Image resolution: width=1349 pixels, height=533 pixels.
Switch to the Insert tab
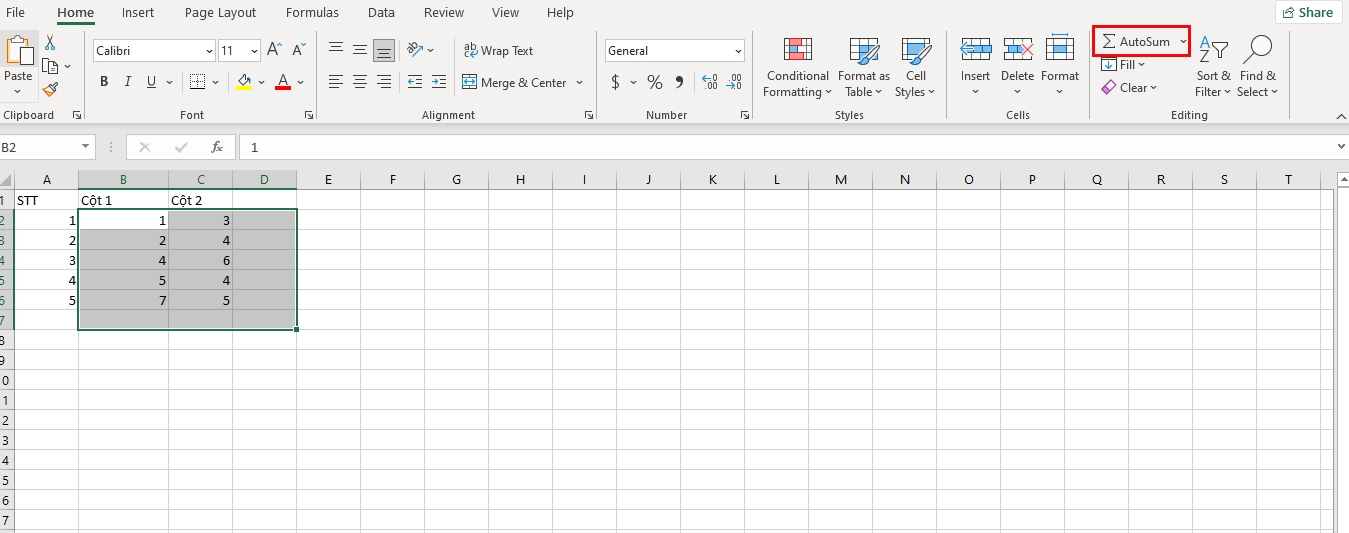138,13
